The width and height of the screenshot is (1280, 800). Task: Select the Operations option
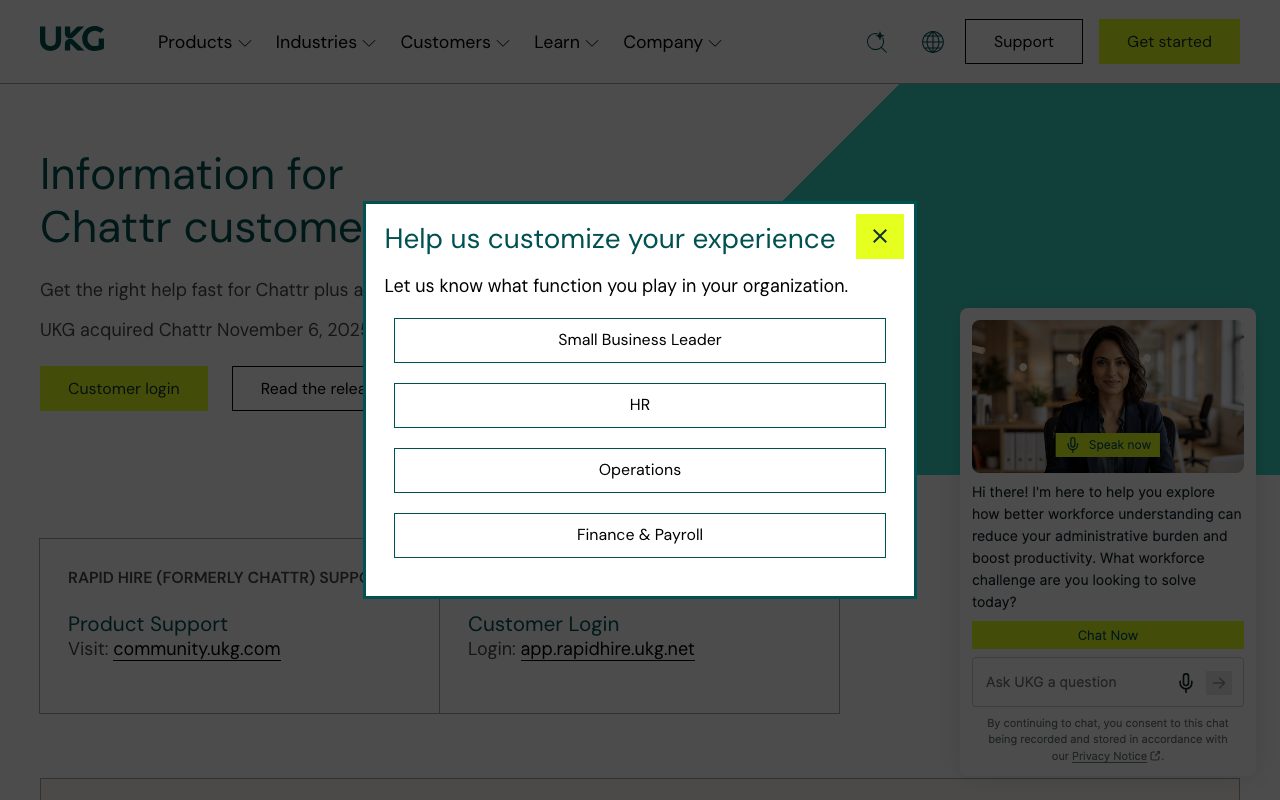640,470
